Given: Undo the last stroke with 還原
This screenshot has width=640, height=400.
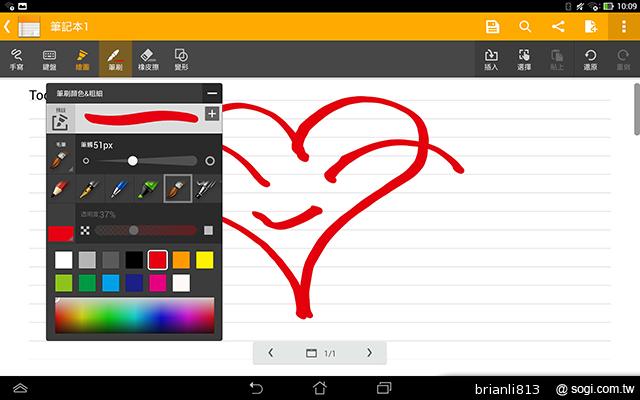Looking at the screenshot, I should [x=590, y=59].
